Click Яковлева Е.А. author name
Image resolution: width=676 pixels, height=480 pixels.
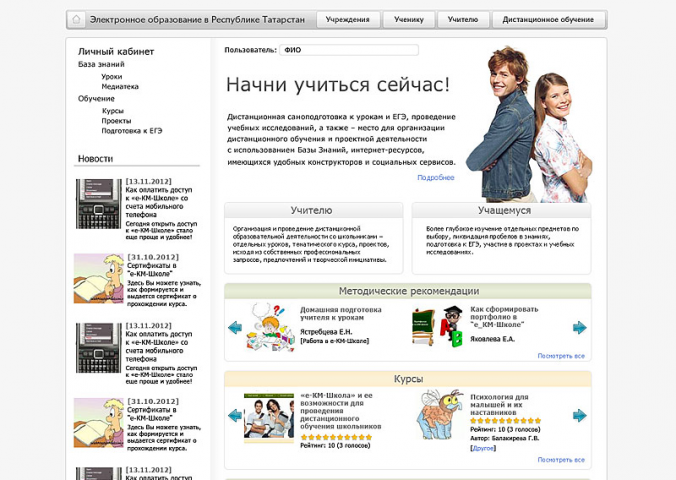(492, 339)
